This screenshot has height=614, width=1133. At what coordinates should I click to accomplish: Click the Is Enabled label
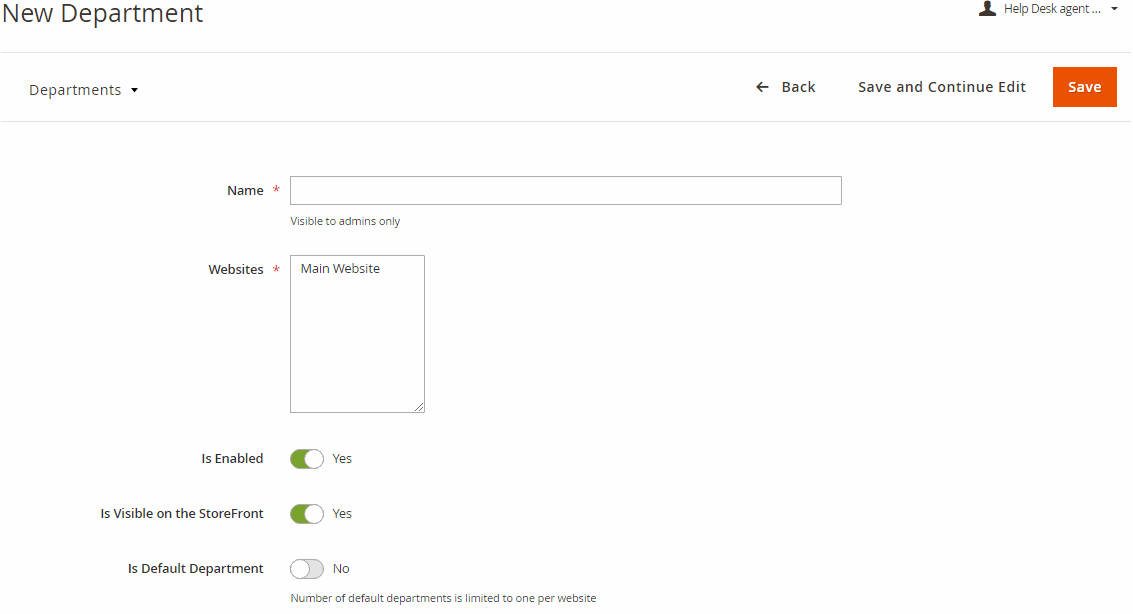point(232,459)
